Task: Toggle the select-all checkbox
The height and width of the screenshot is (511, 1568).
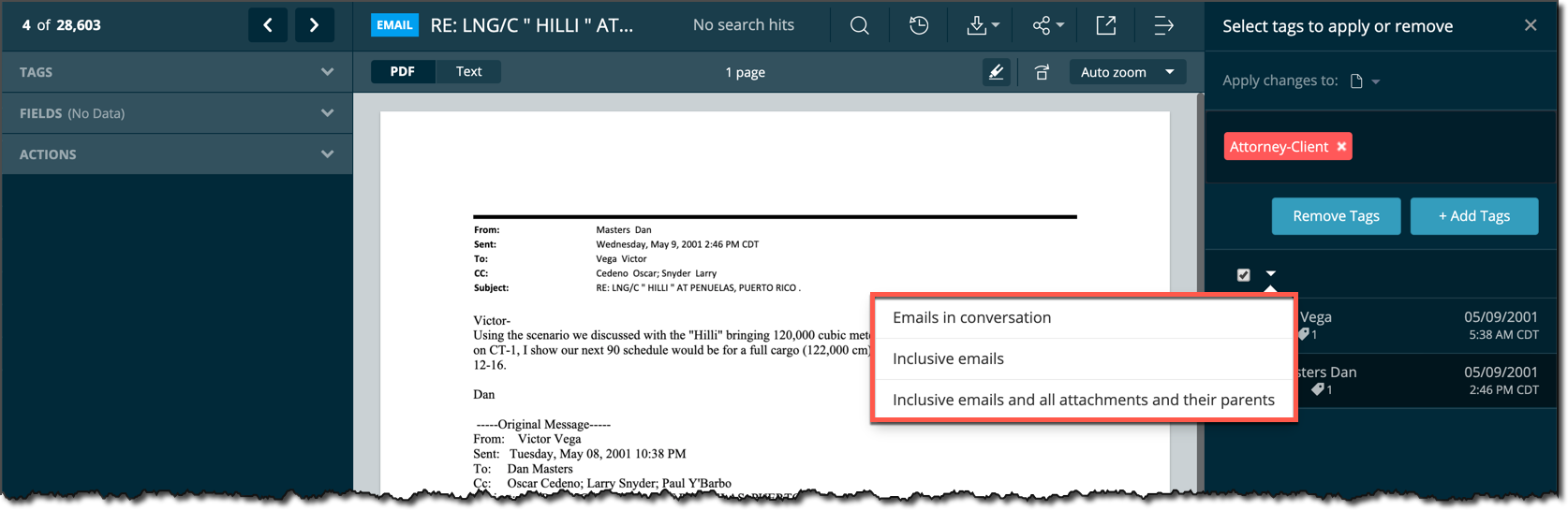Action: click(x=1243, y=275)
